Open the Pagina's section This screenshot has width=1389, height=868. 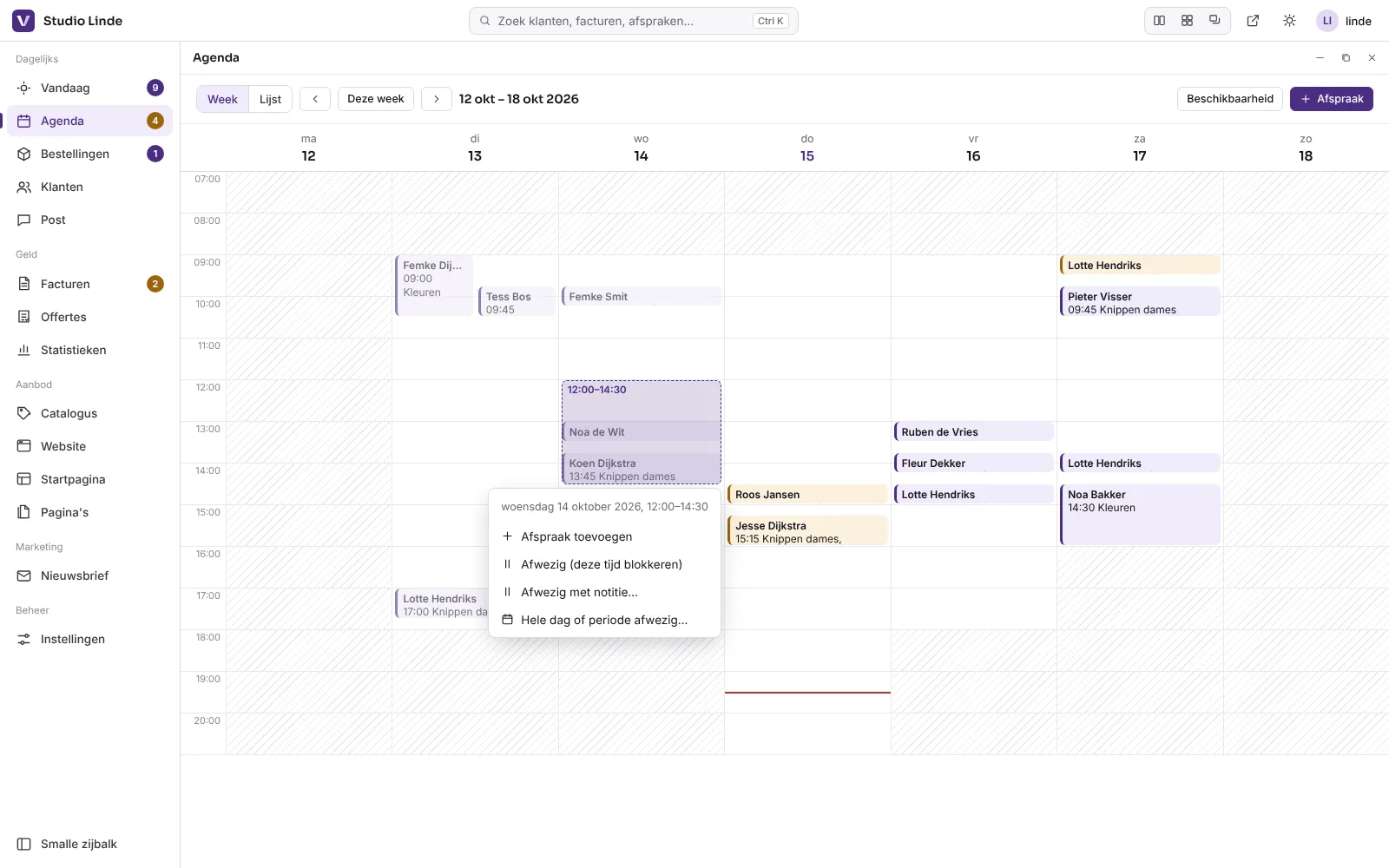tap(89, 512)
